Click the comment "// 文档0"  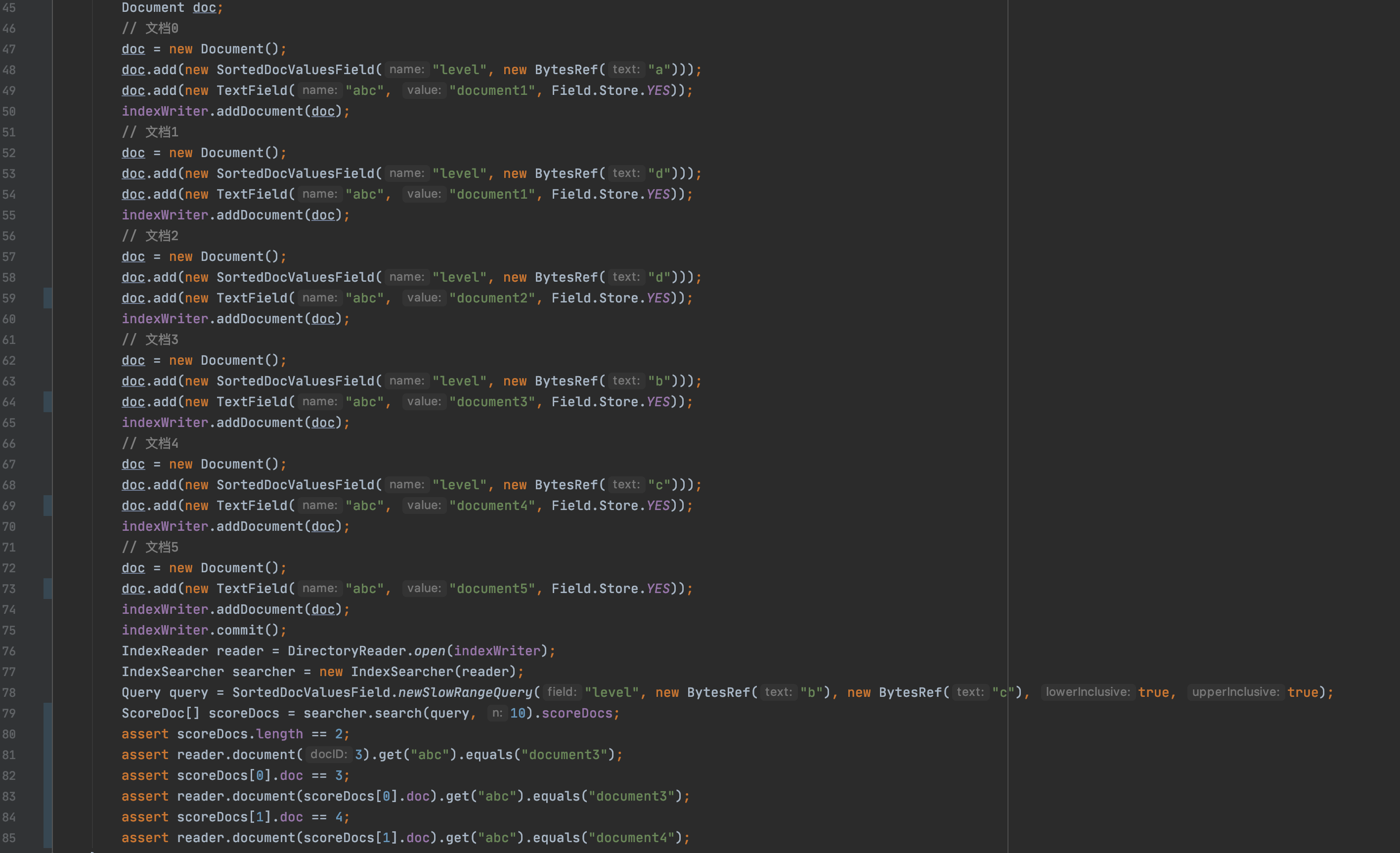(150, 28)
